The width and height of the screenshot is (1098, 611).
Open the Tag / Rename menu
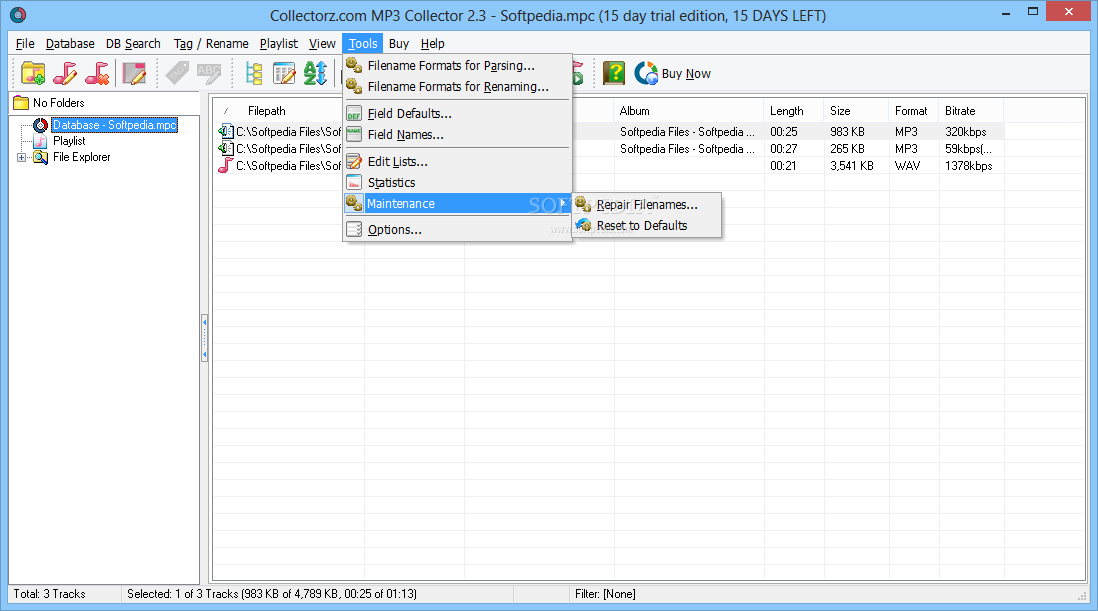coord(211,43)
